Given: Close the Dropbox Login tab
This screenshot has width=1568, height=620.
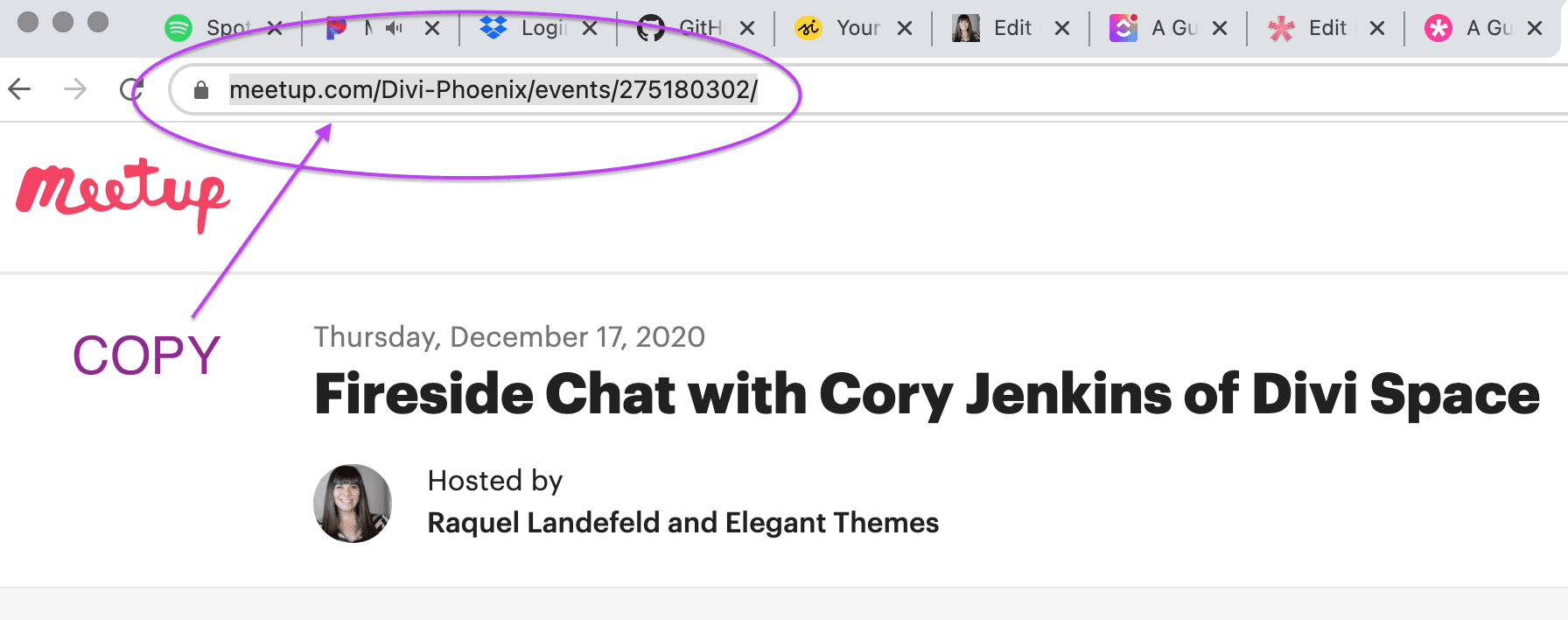Looking at the screenshot, I should pyautogui.click(x=590, y=28).
